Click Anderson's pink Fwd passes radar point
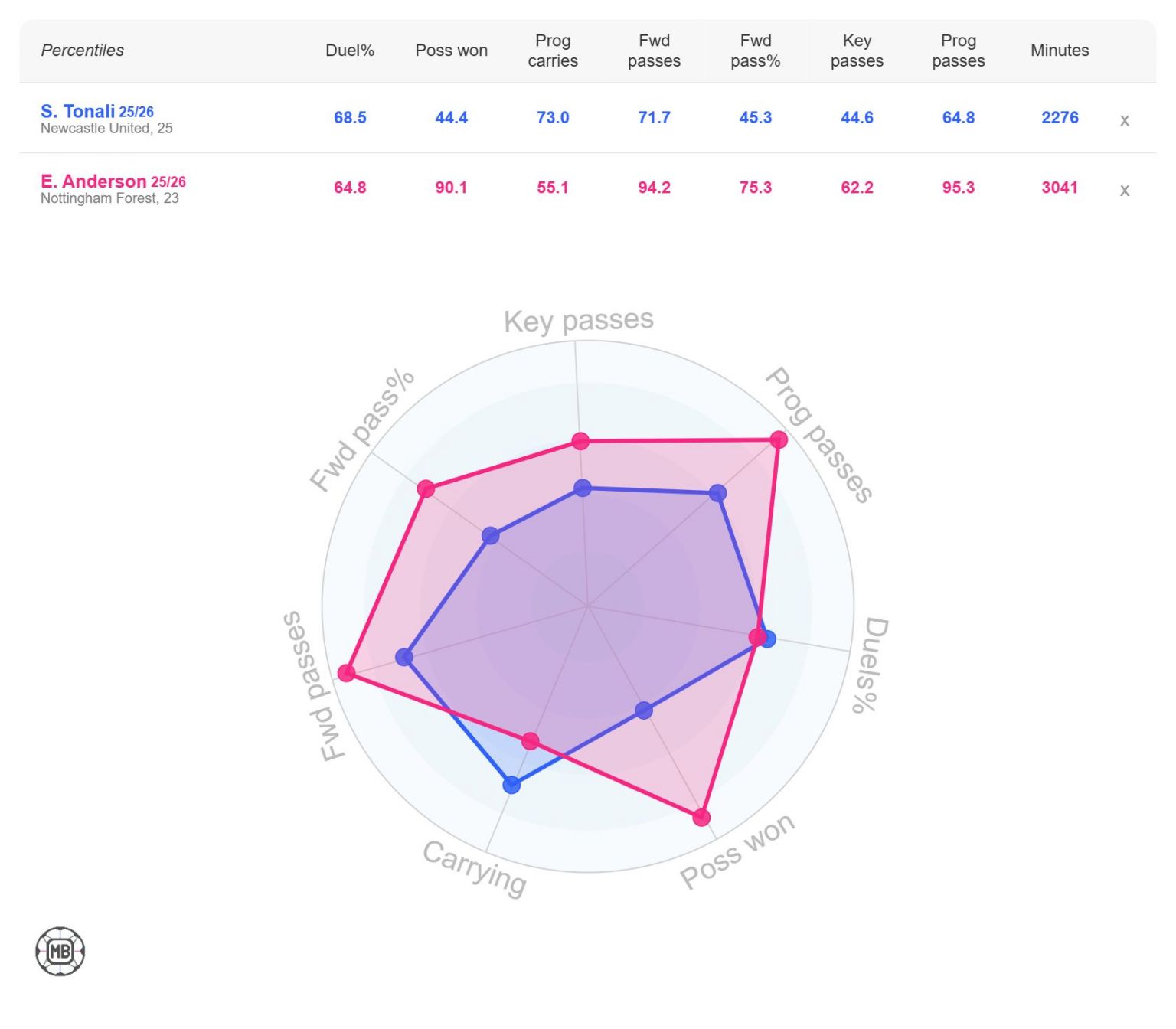 (x=347, y=673)
